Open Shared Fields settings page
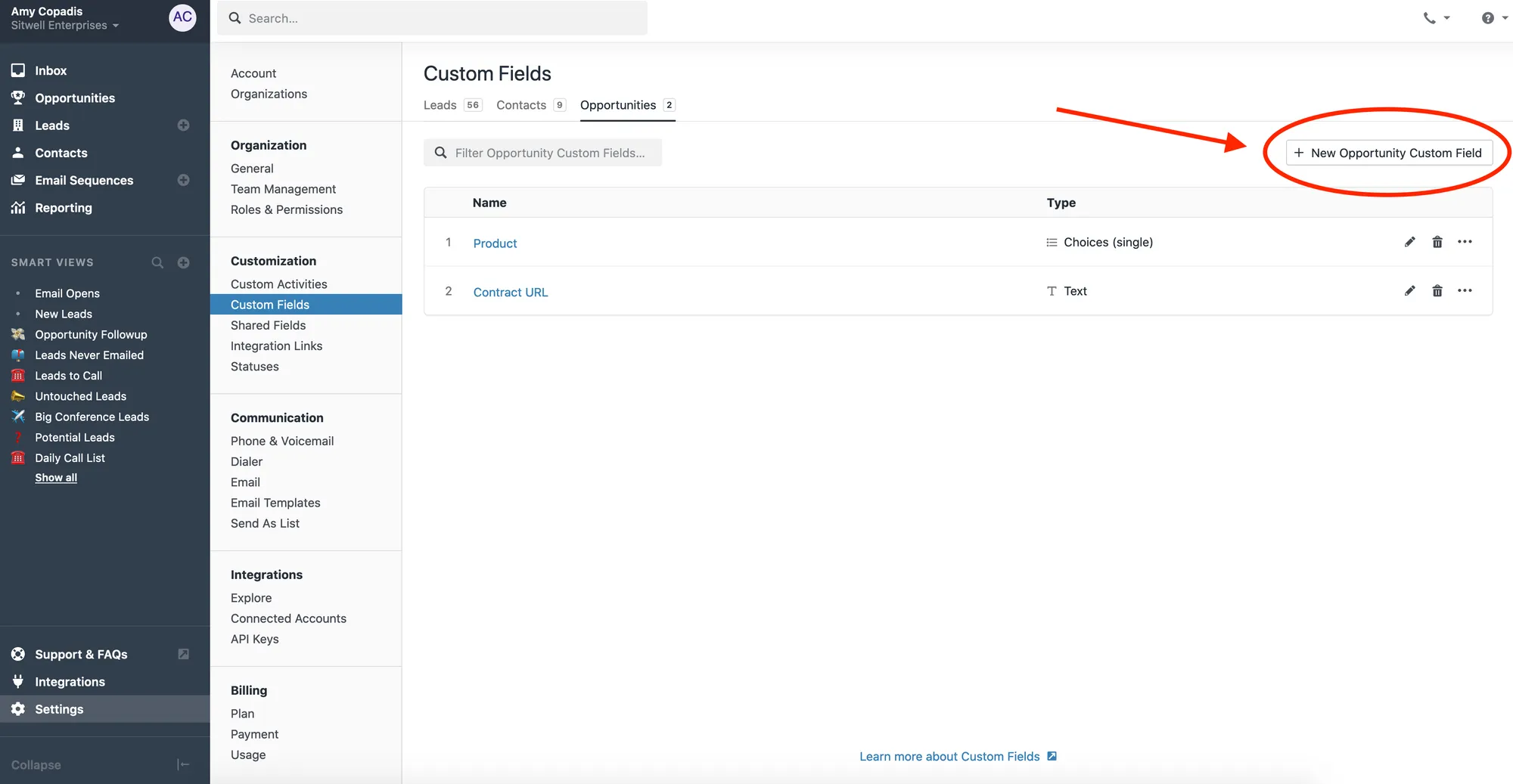This screenshot has height=784, width=1513. pyautogui.click(x=269, y=325)
